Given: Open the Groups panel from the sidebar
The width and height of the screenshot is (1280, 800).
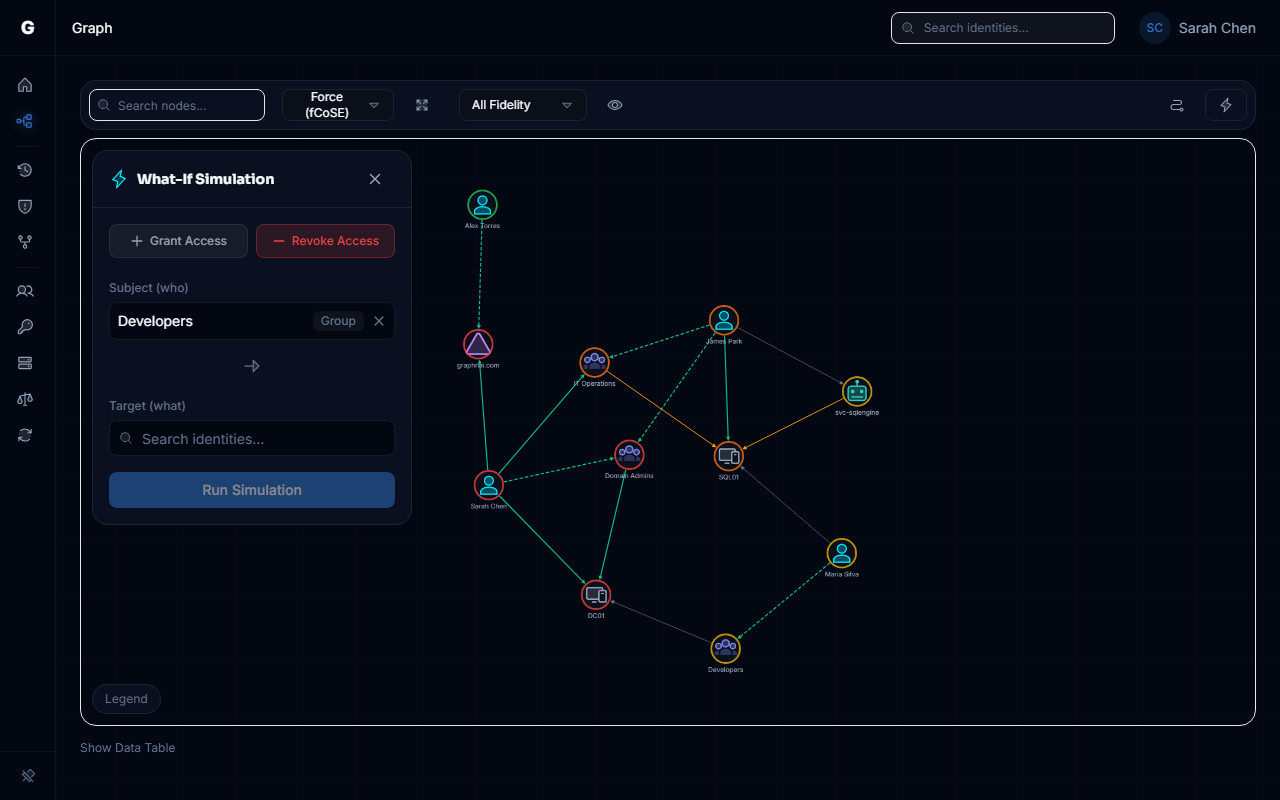Looking at the screenshot, I should (25, 291).
